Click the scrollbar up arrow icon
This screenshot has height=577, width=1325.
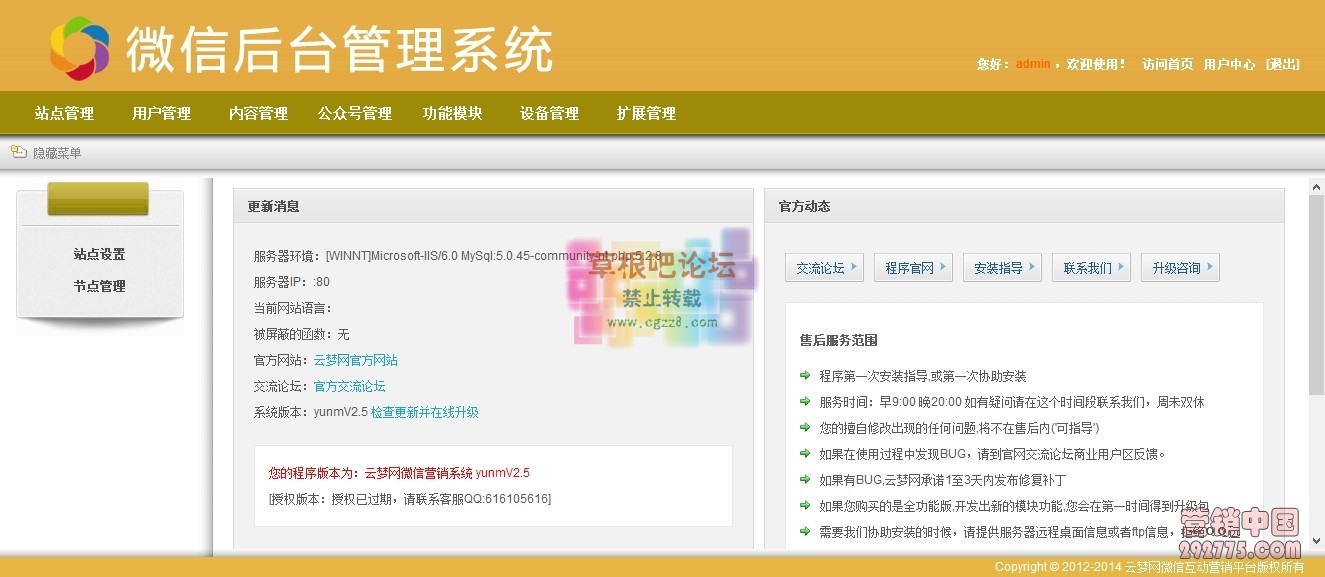1315,185
